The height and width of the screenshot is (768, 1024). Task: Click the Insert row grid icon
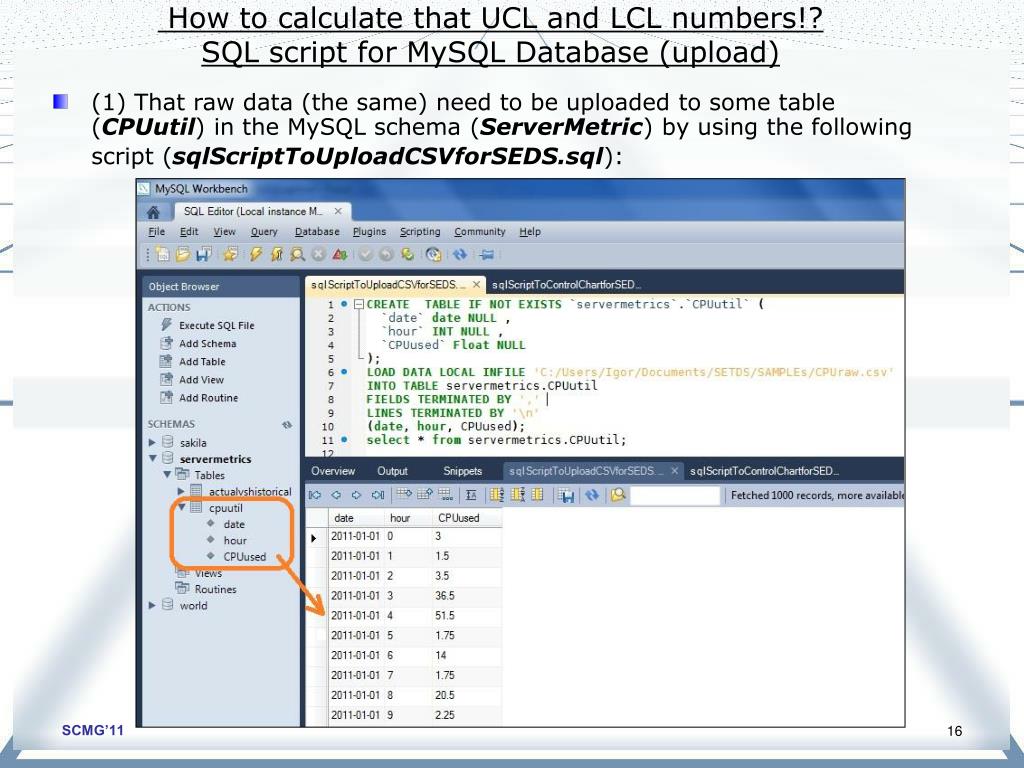click(404, 494)
